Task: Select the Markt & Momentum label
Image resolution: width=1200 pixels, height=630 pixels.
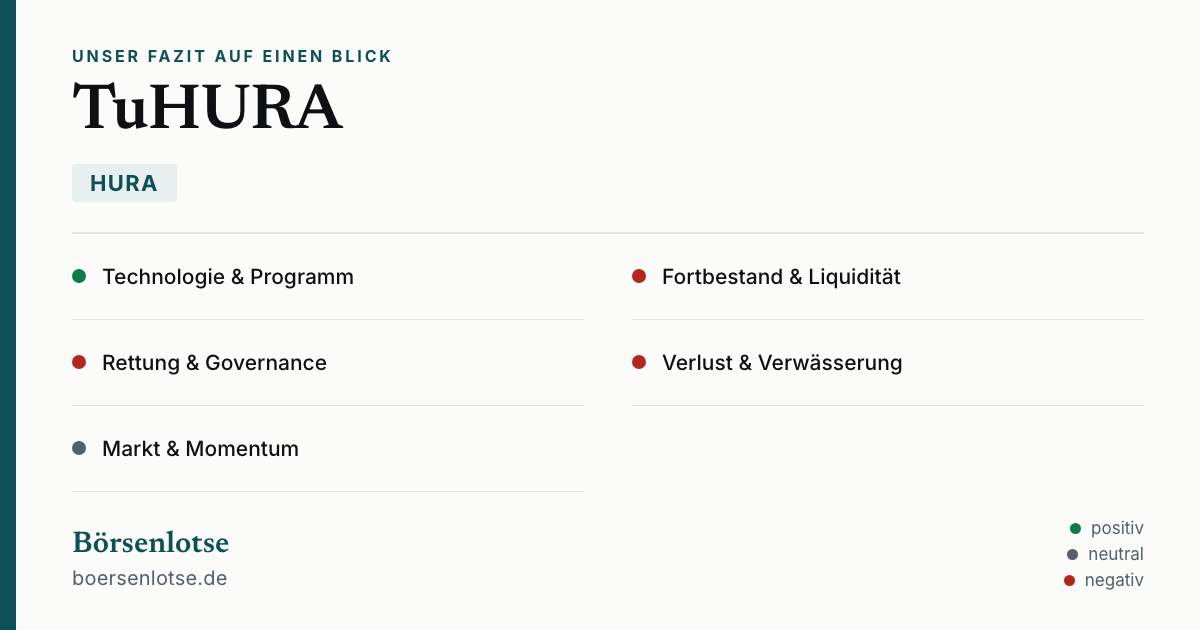Action: (x=200, y=449)
